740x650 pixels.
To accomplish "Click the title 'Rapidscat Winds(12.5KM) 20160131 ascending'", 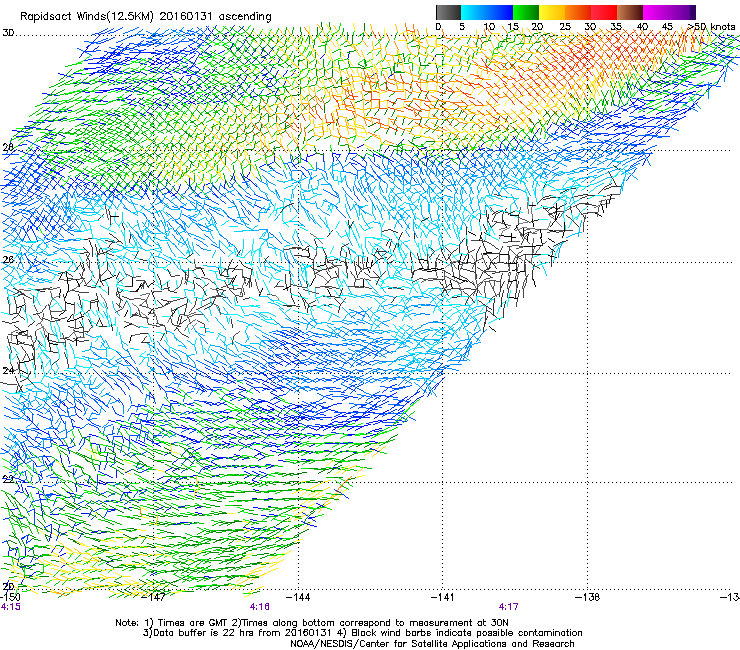I will 146,17.
